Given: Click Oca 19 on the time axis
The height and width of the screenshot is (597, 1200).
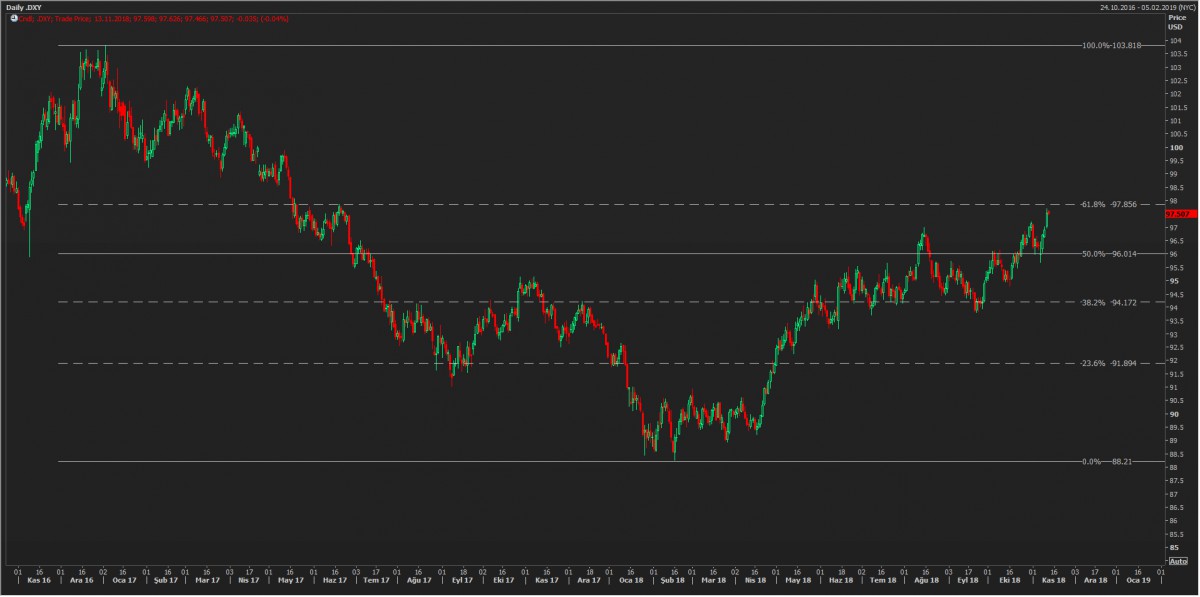Looking at the screenshot, I should 1138,580.
